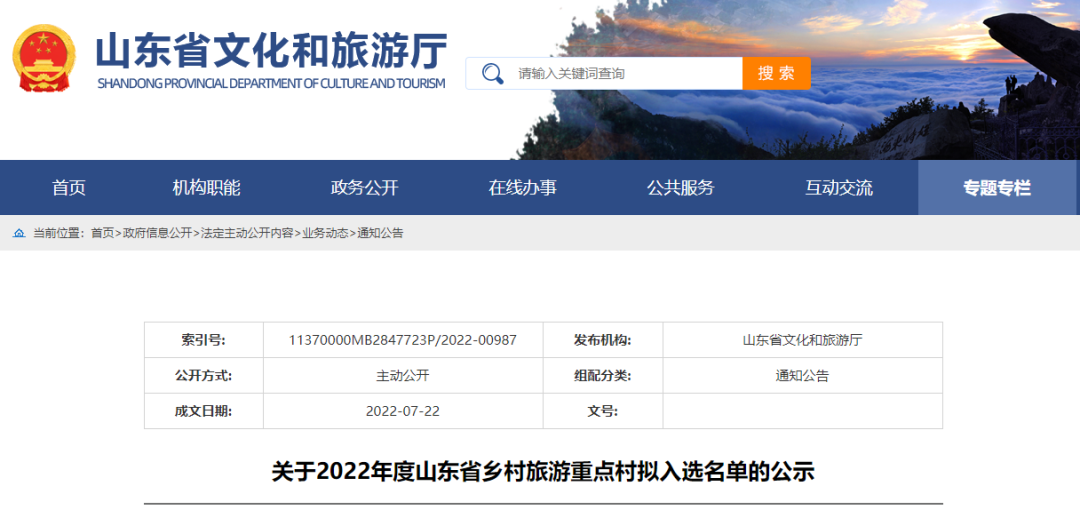This screenshot has width=1080, height=518.
Task: Open the 首页 navigation tab
Action: tap(69, 187)
